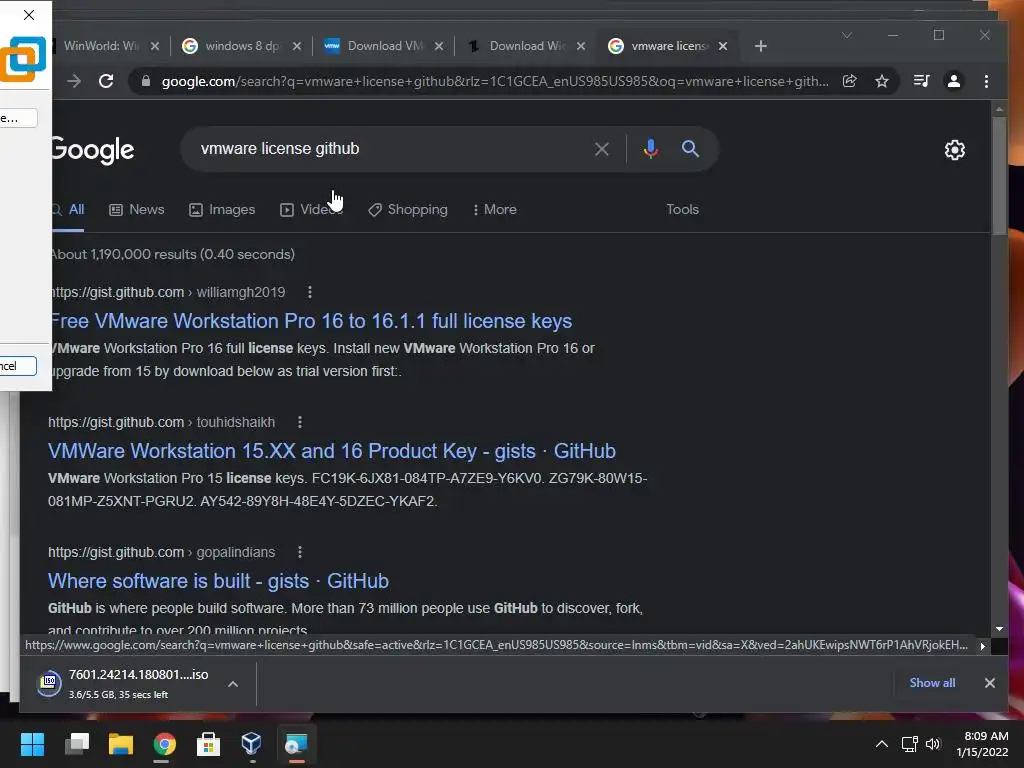
Task: Close the VMware installer dialog
Action: click(29, 15)
